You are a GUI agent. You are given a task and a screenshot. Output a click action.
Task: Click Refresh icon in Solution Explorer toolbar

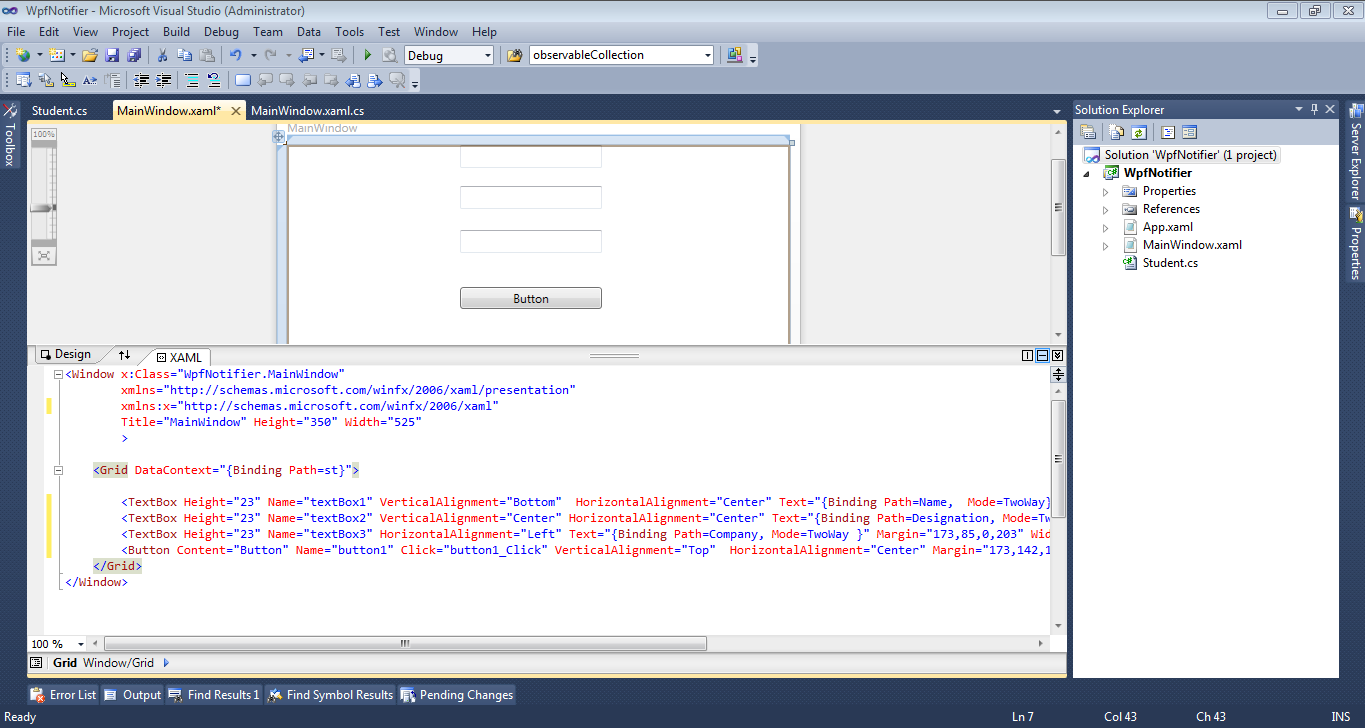point(1138,132)
